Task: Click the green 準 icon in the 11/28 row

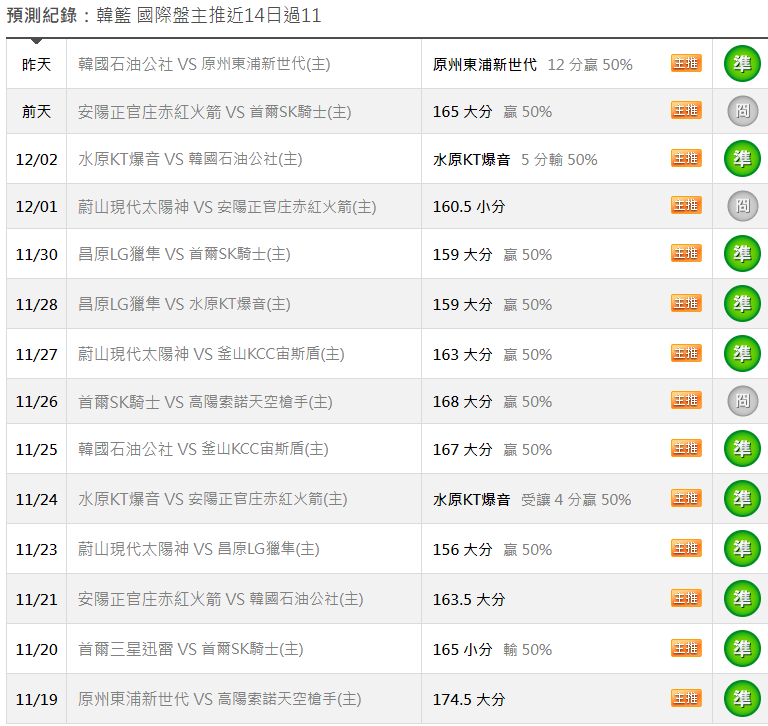Action: click(742, 304)
